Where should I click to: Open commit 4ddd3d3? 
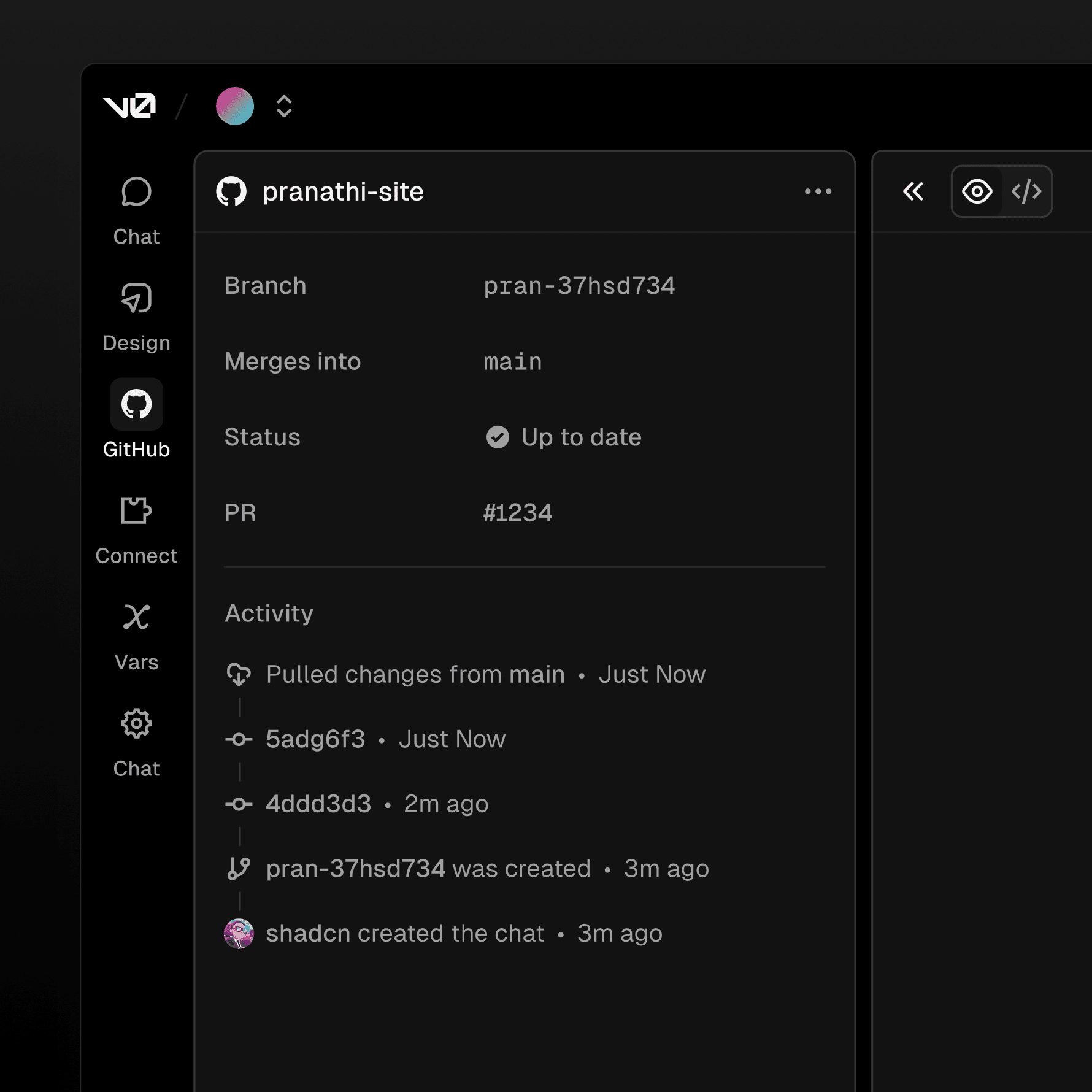tap(318, 804)
